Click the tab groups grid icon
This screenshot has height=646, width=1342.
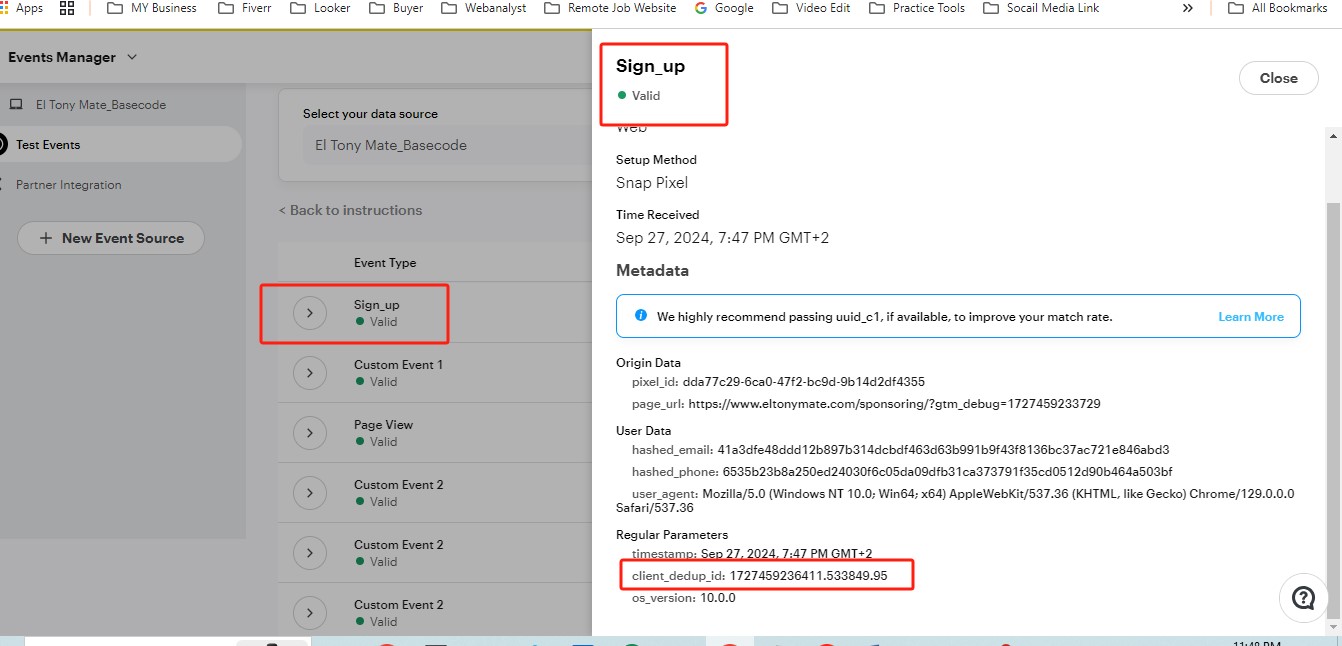[x=68, y=8]
